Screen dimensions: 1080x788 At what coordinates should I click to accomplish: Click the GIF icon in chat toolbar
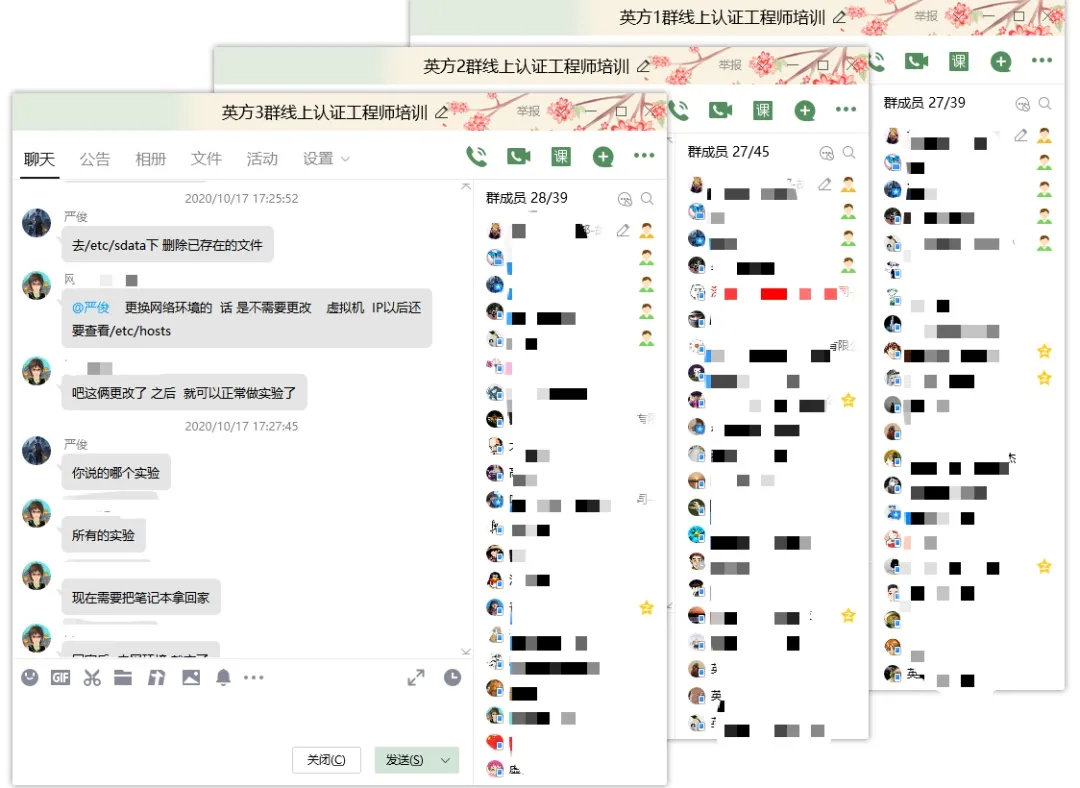tap(61, 677)
